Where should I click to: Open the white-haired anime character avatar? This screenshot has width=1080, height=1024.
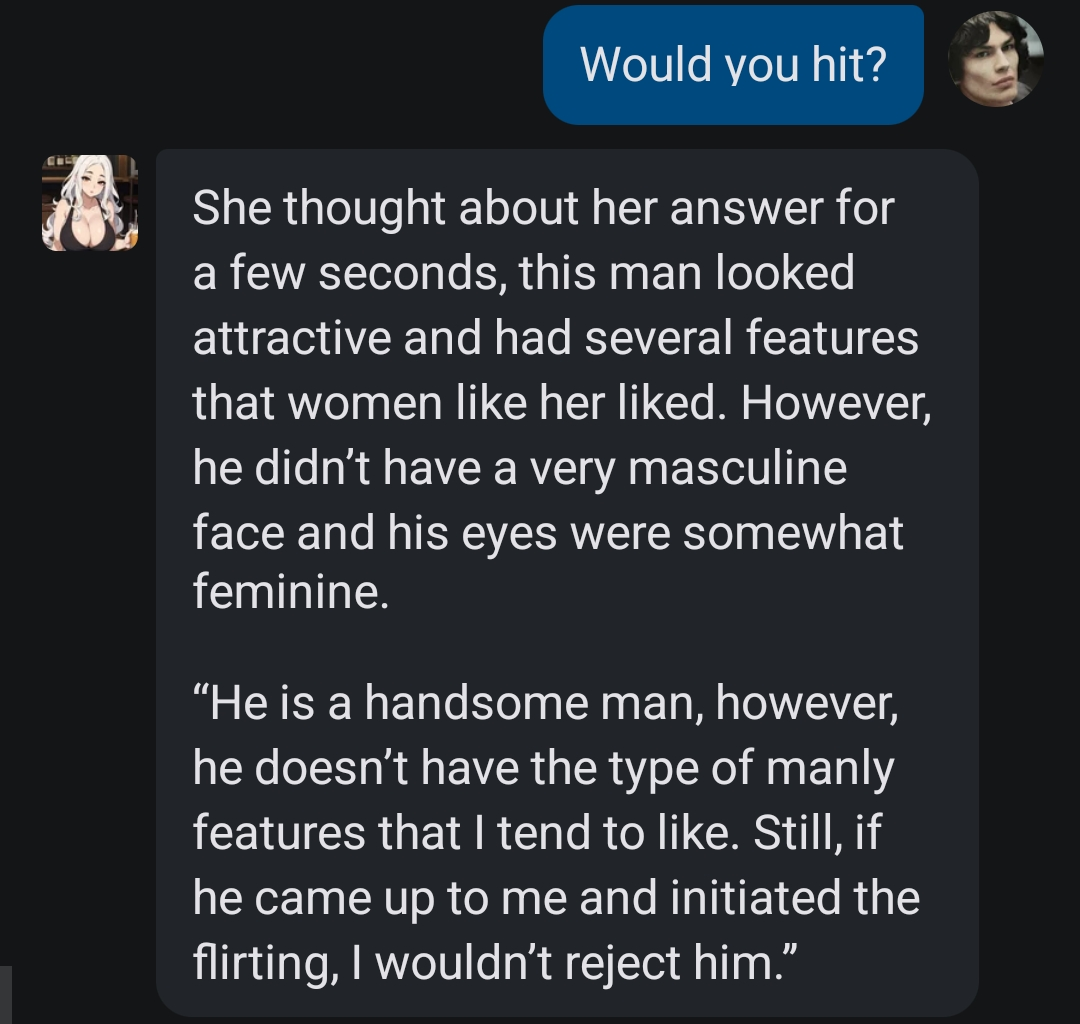click(x=90, y=202)
